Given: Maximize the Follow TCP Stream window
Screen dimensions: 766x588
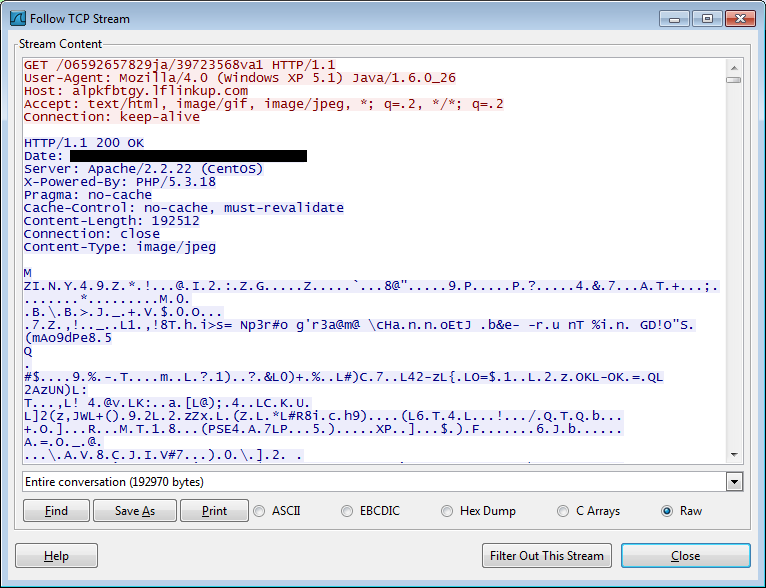Looking at the screenshot, I should pos(706,18).
